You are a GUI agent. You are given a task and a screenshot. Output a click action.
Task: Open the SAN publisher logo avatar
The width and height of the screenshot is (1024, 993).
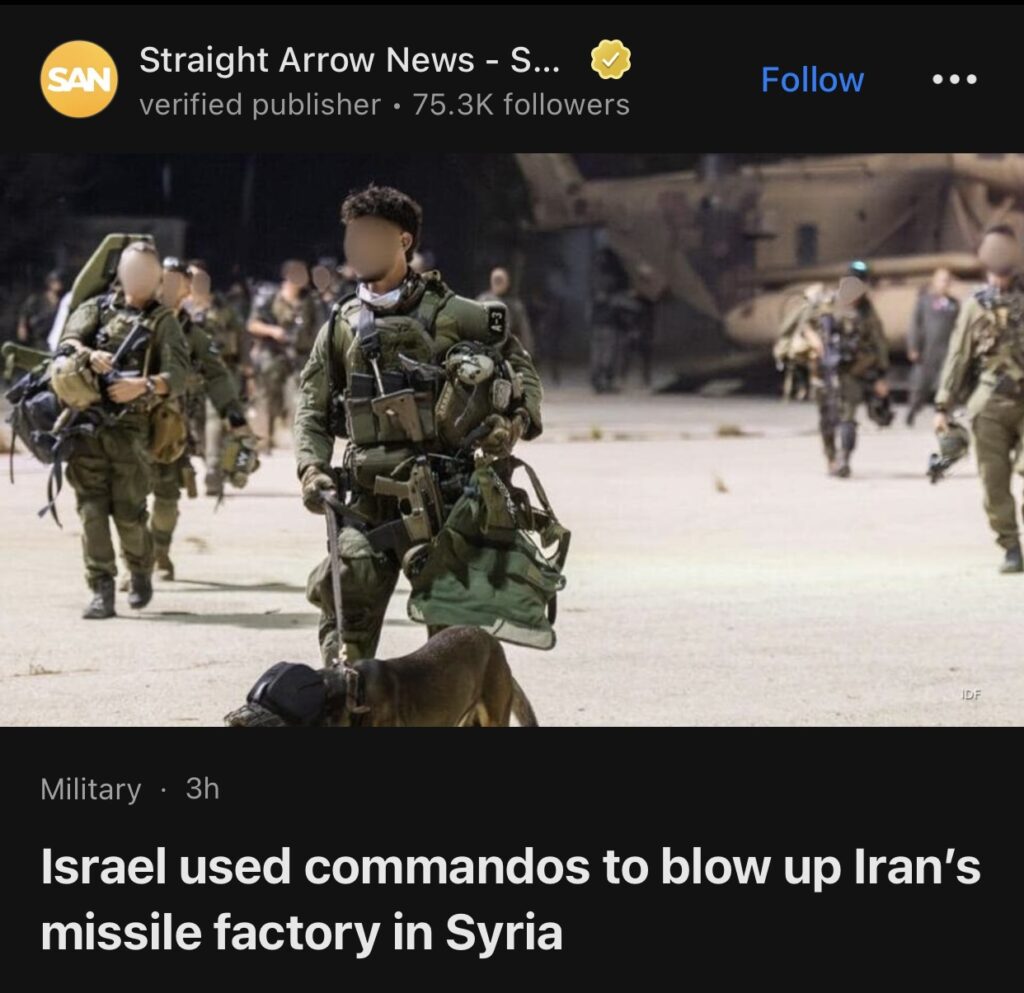[79, 79]
